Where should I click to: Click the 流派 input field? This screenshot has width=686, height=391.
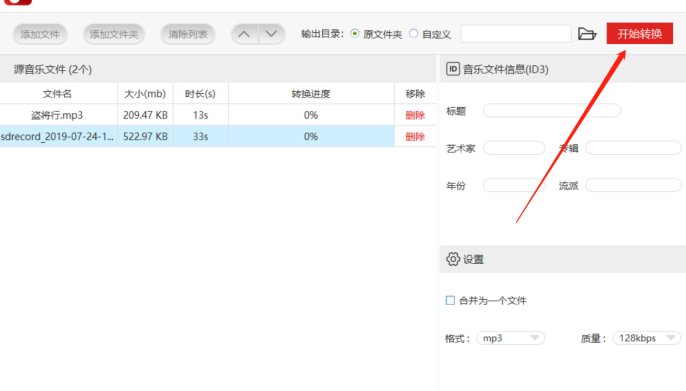(634, 185)
